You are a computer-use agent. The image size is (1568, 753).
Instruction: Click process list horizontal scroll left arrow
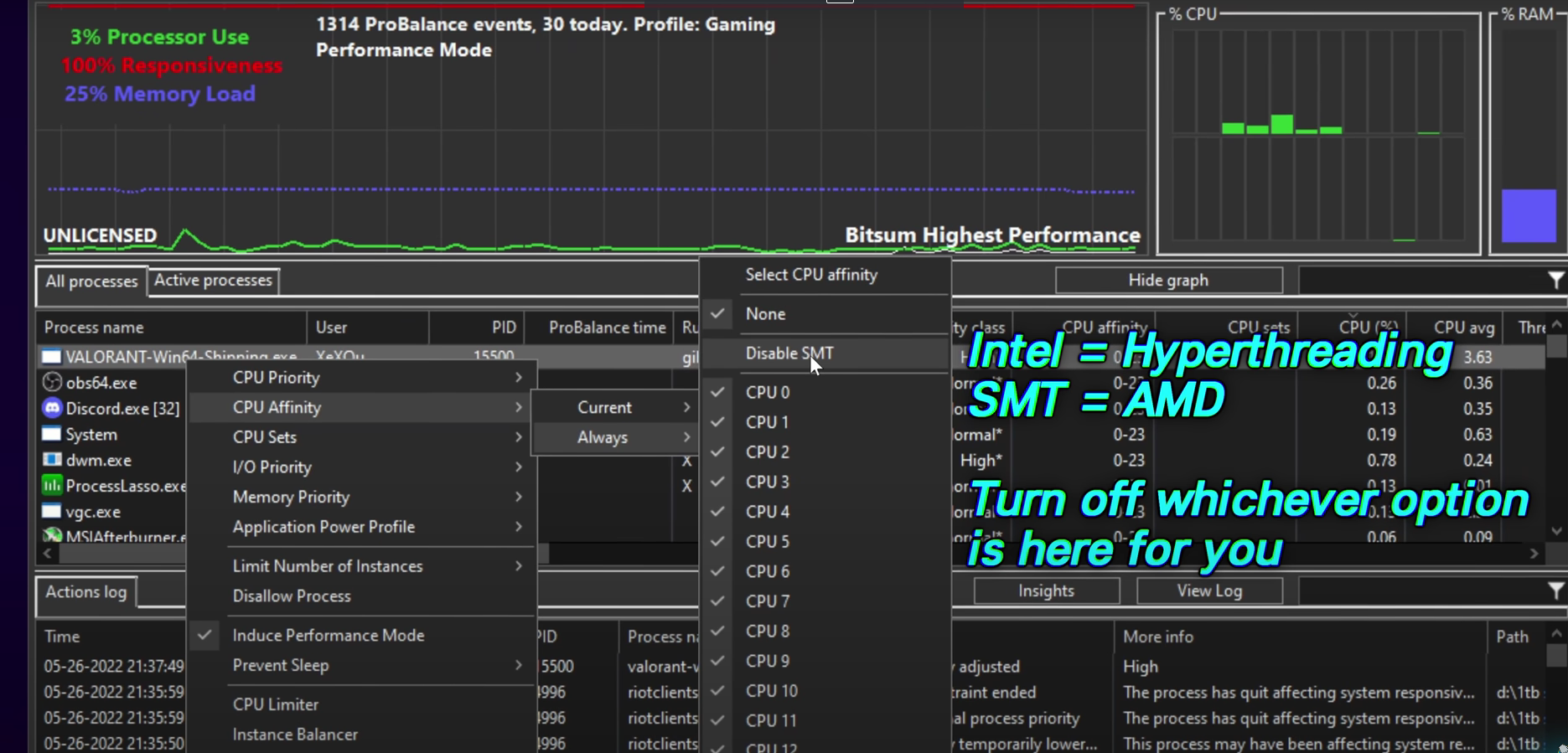pyautogui.click(x=48, y=554)
